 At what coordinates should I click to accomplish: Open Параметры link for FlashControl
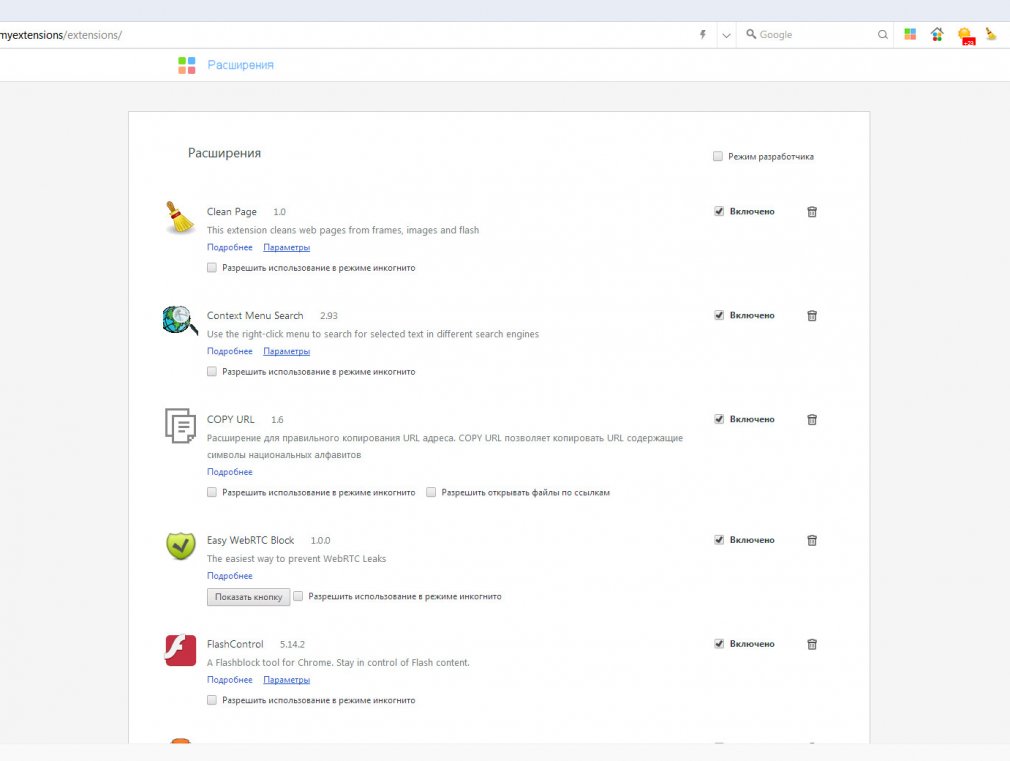[287, 680]
